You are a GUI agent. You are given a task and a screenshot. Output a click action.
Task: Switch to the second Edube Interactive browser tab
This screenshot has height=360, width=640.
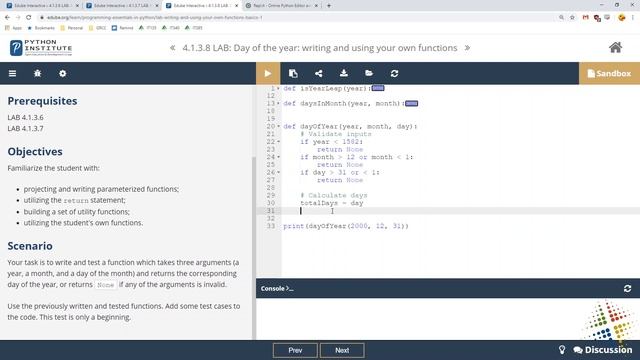(x=122, y=6)
